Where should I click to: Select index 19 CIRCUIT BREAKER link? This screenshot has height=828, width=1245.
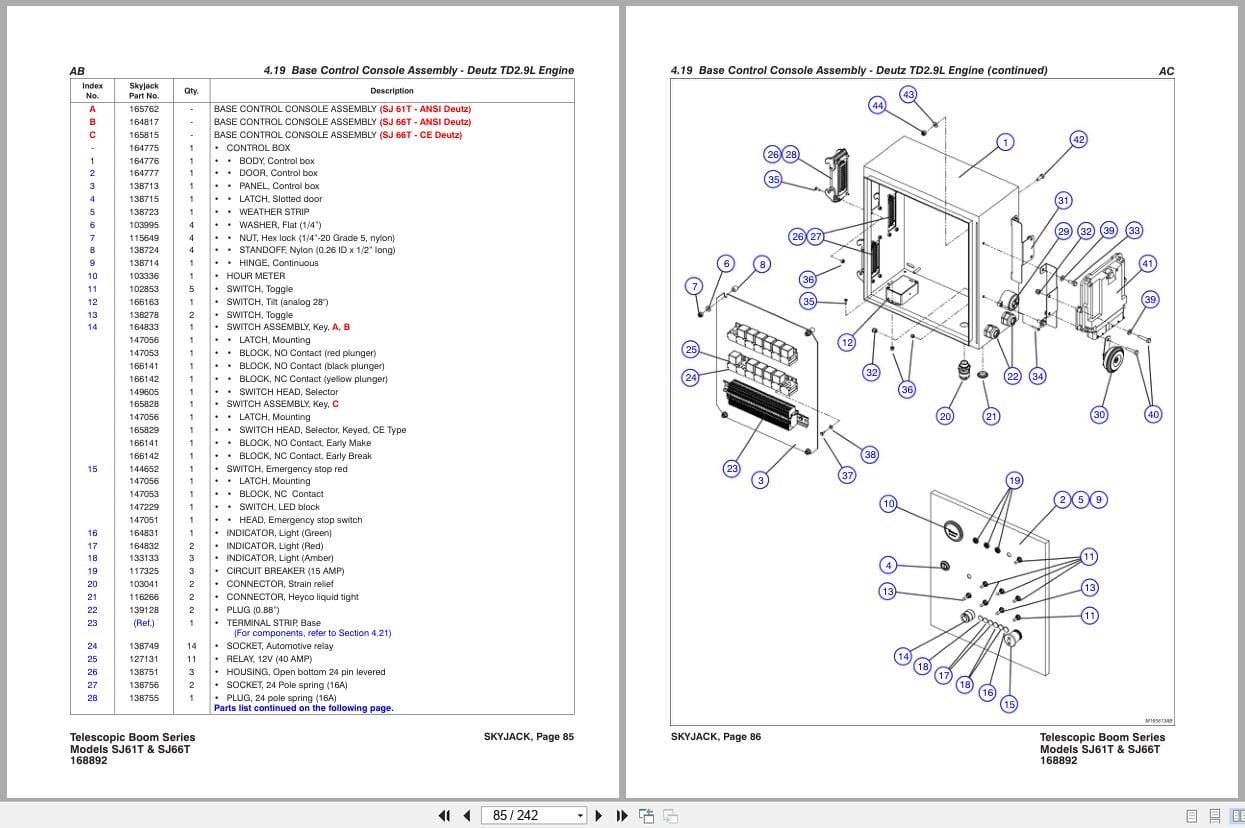92,570
